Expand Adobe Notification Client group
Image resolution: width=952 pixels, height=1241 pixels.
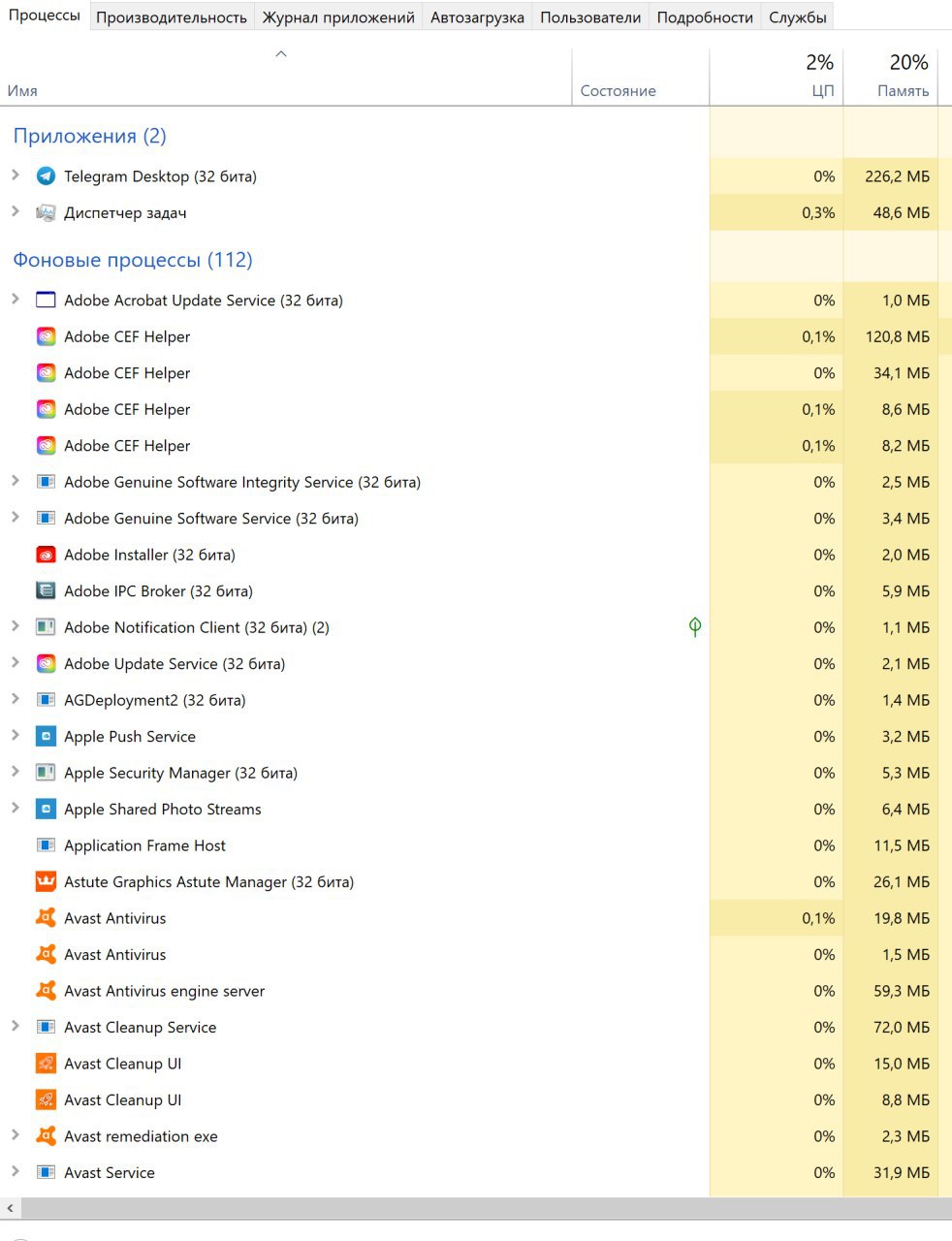(x=15, y=626)
